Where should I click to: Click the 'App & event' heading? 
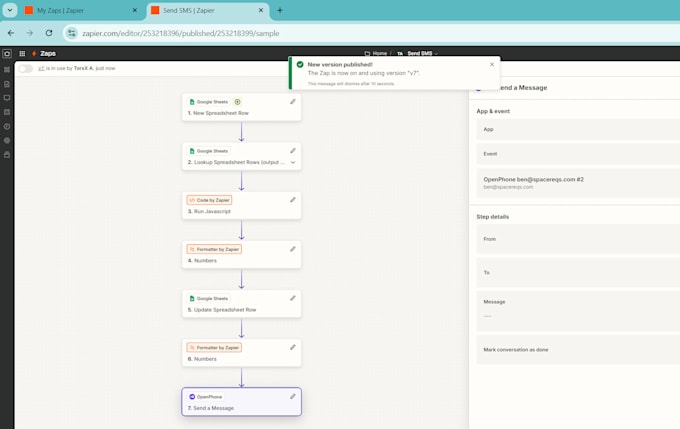click(493, 111)
